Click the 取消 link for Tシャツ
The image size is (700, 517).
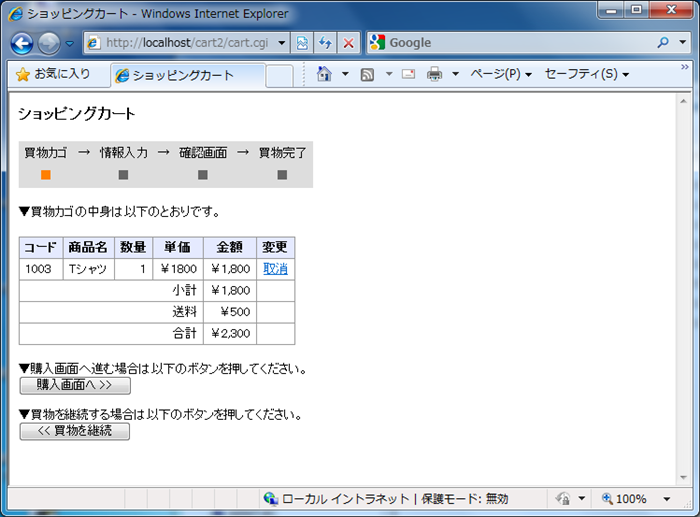275,269
